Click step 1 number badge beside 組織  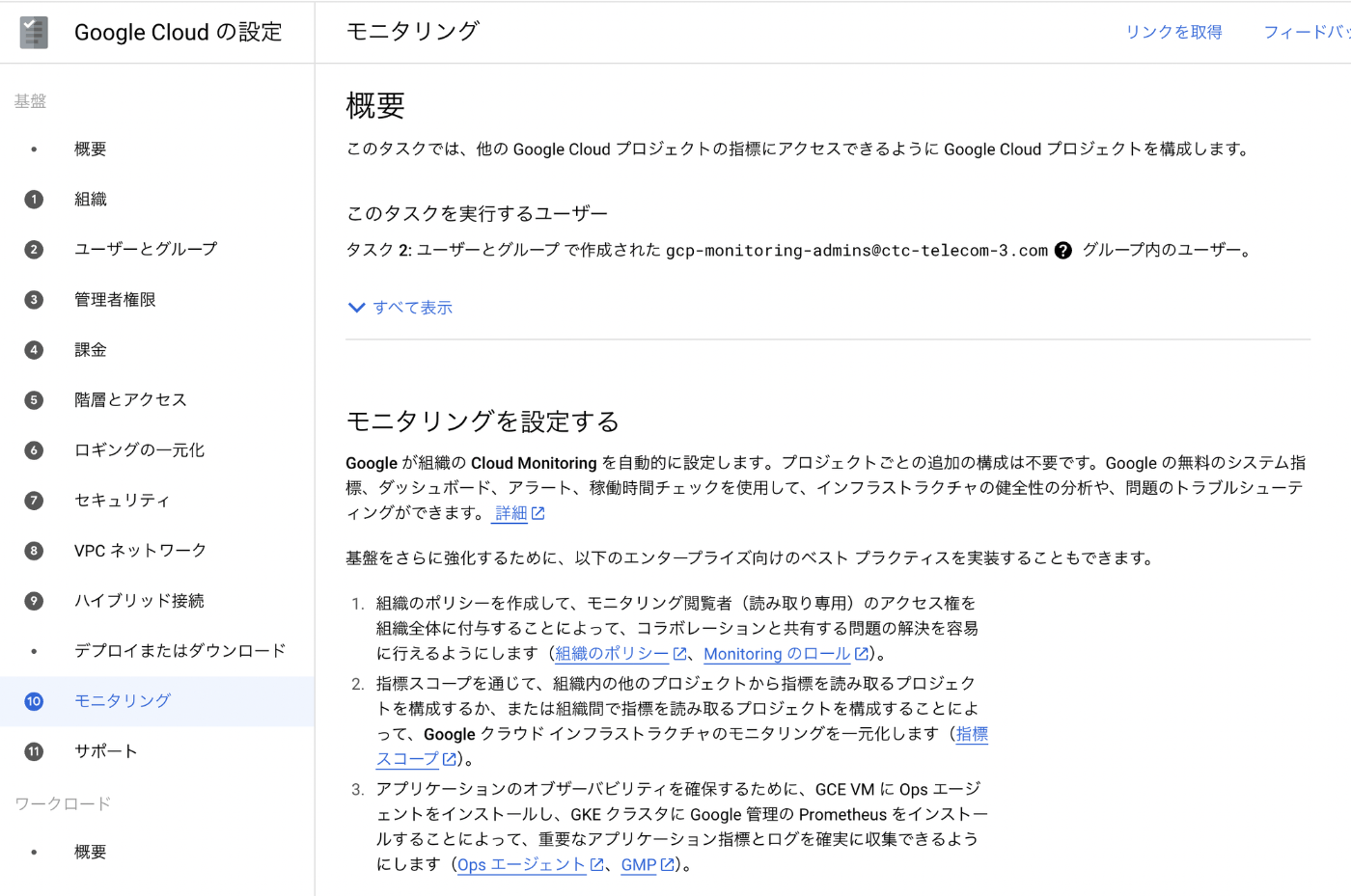[34, 200]
